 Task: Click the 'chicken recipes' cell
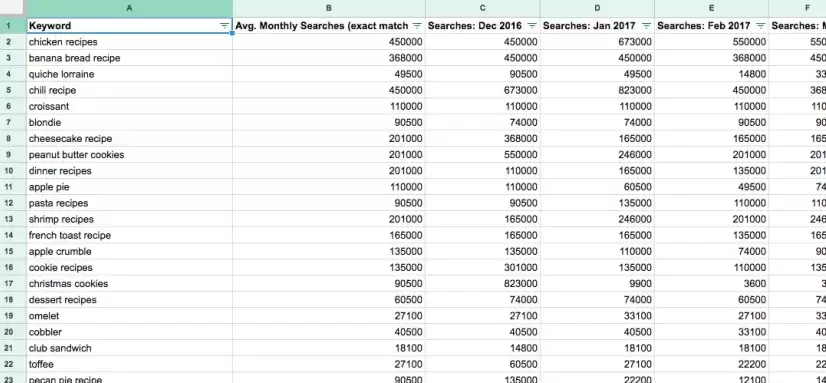(x=130, y=42)
